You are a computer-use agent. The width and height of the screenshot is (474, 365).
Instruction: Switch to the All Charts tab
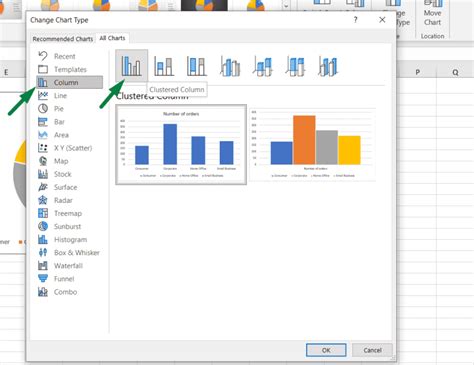pyautogui.click(x=112, y=38)
